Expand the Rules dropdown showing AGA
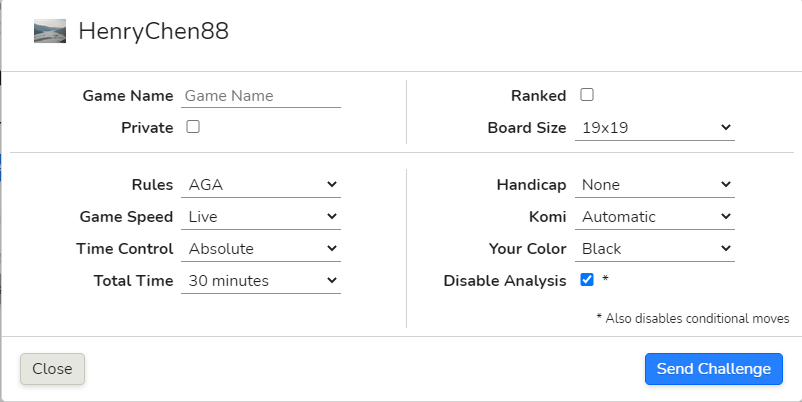This screenshot has width=802, height=402. coord(261,185)
